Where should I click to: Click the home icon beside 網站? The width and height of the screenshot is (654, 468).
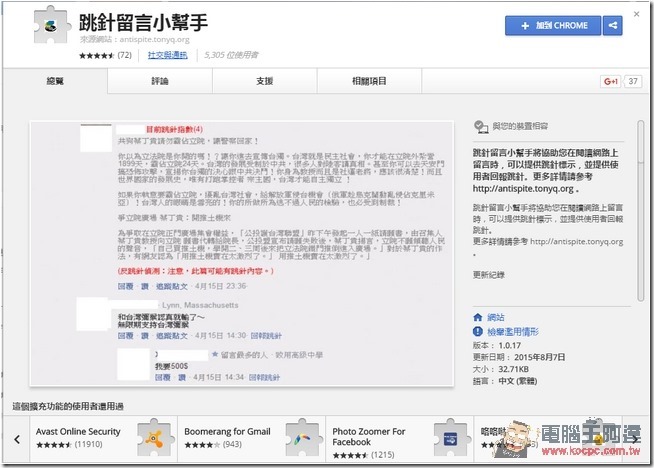(x=478, y=317)
